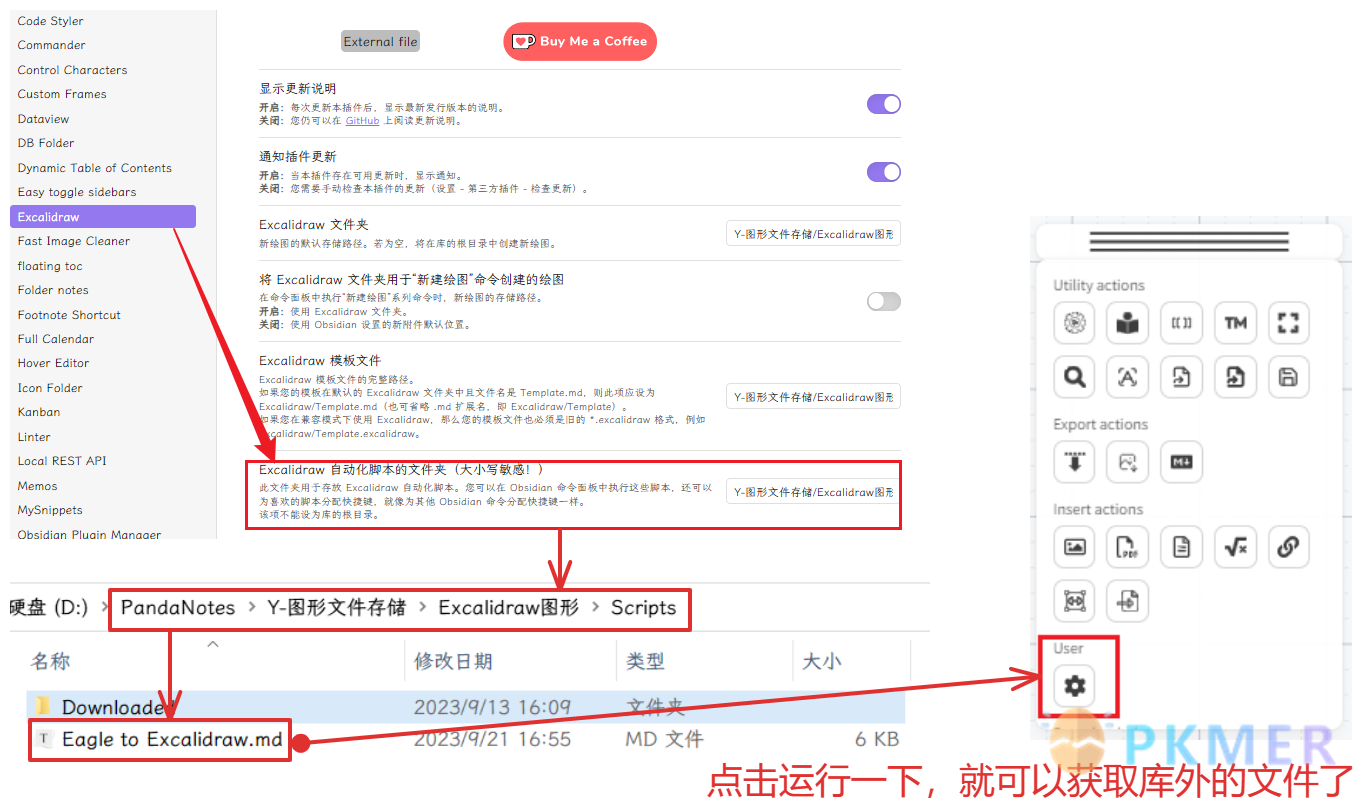Click the magnifier search icon in Utility actions

[1075, 377]
